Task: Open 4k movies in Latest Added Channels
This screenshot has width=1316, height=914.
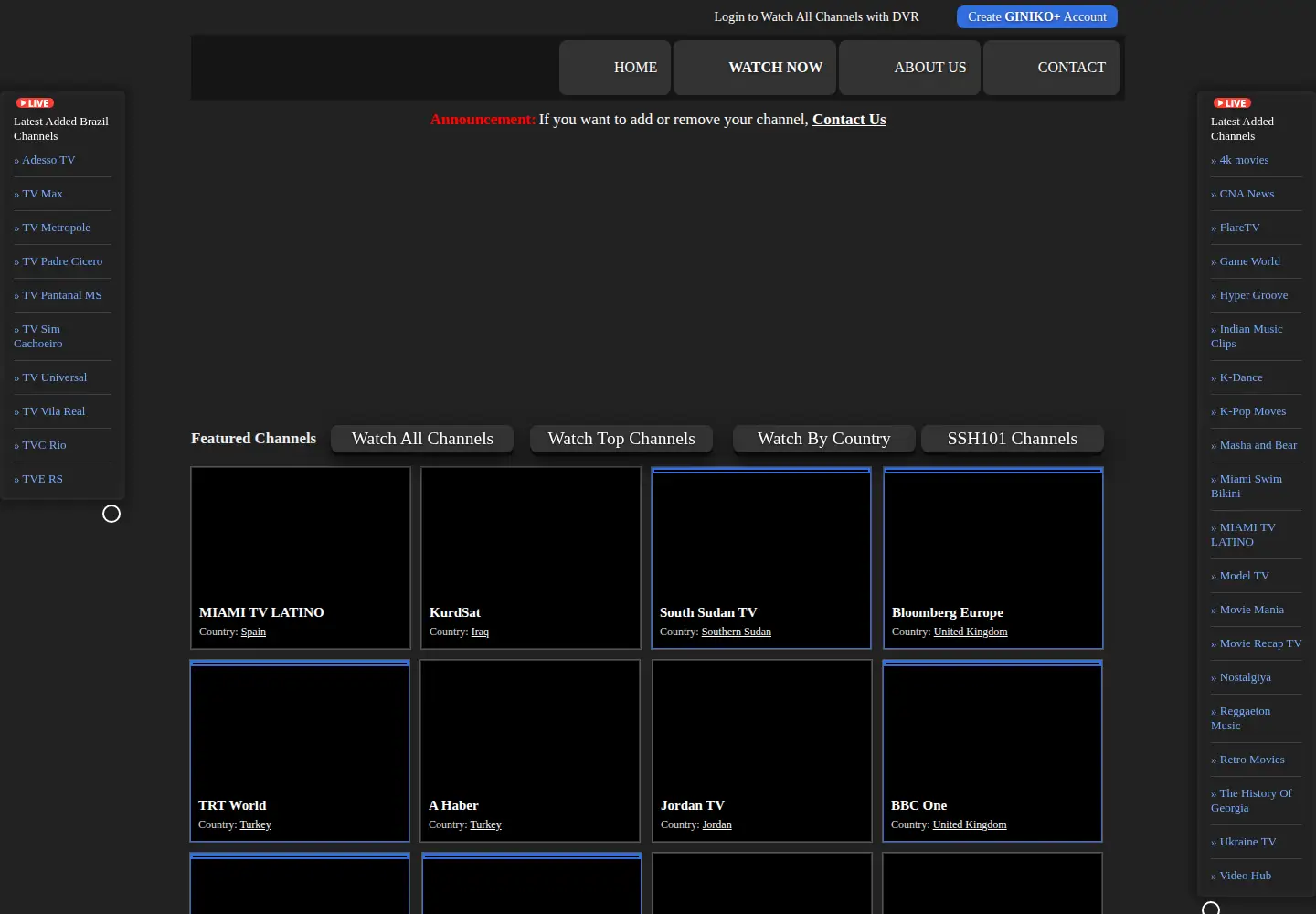Action: click(x=1240, y=160)
